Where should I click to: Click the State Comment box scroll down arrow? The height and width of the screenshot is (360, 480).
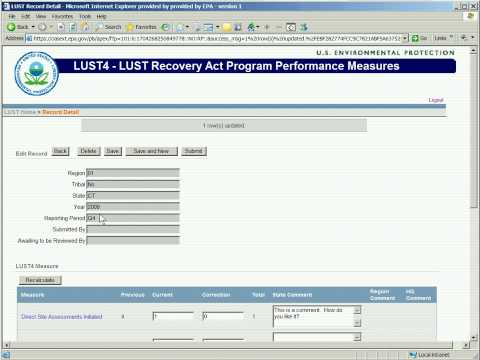pyautogui.click(x=357, y=323)
